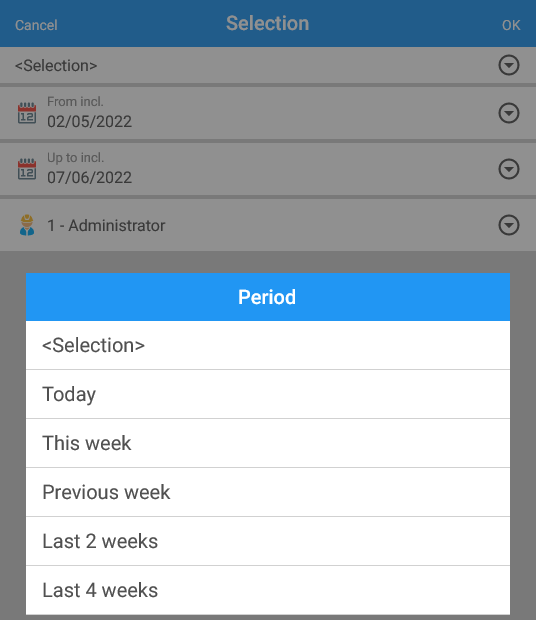
Task: Expand the <Selection> dropdown arrow in the top row
Action: click(508, 65)
